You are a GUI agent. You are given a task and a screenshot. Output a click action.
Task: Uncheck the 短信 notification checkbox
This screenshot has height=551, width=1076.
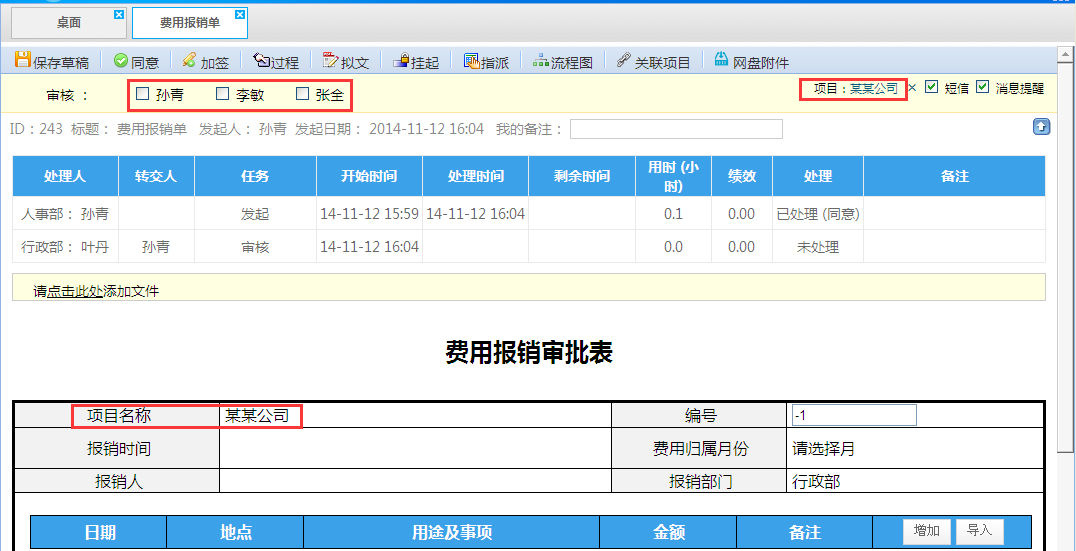click(931, 87)
